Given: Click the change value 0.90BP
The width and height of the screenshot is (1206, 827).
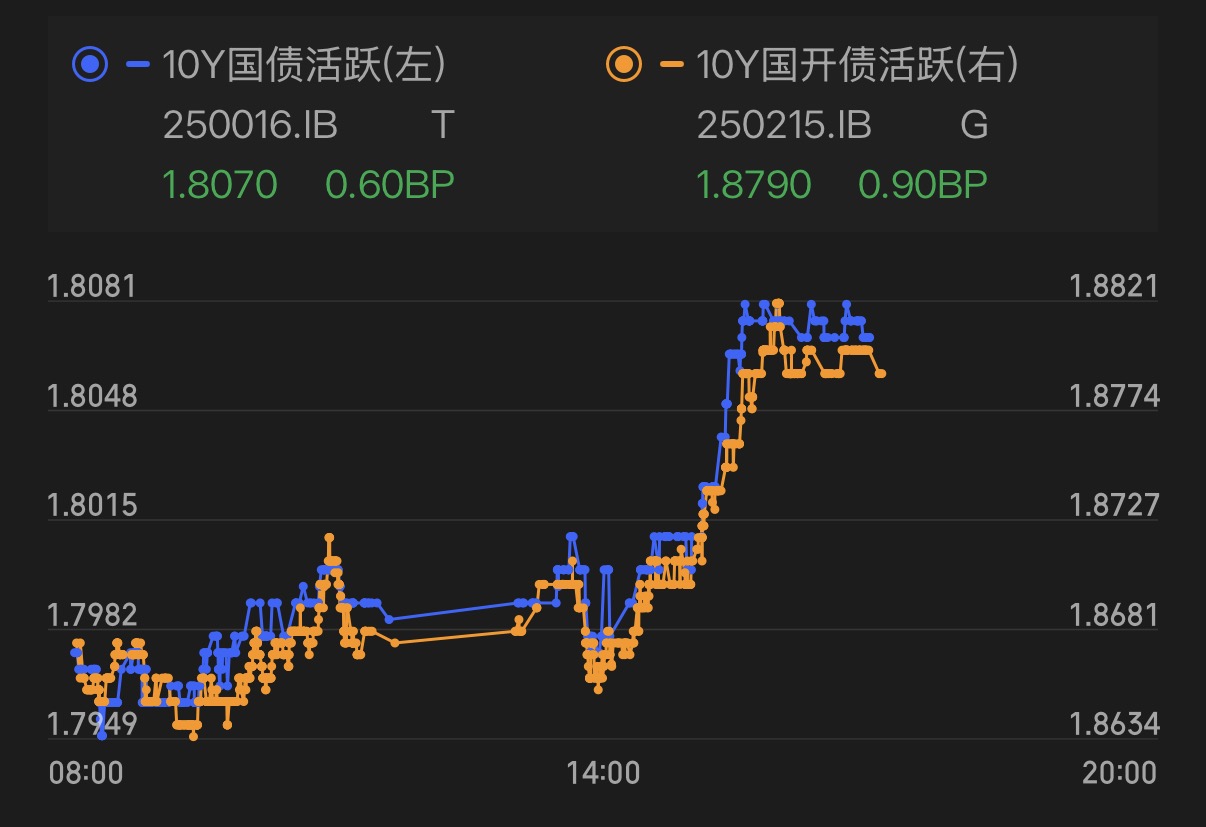Looking at the screenshot, I should [923, 185].
